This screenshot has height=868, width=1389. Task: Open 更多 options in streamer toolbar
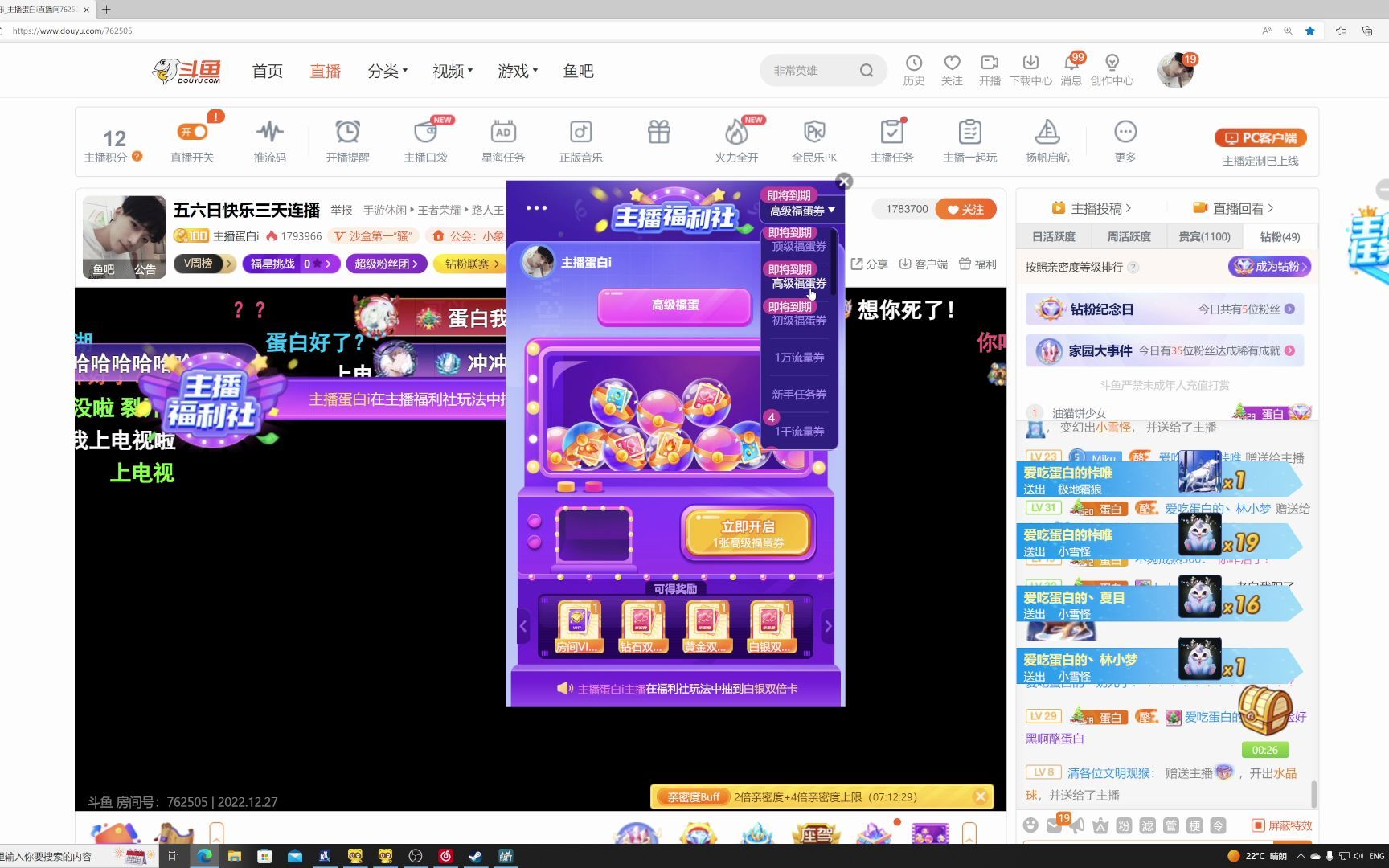click(x=1125, y=141)
